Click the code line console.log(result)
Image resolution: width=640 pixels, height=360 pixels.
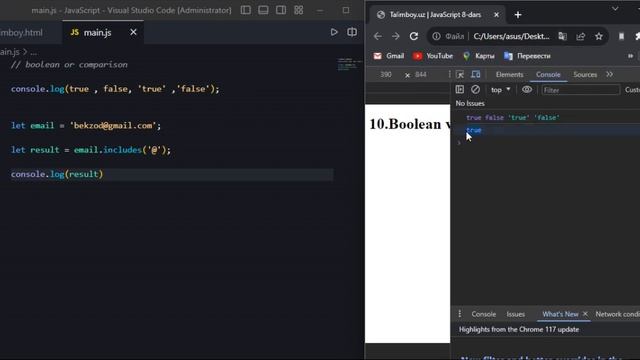[57, 174]
